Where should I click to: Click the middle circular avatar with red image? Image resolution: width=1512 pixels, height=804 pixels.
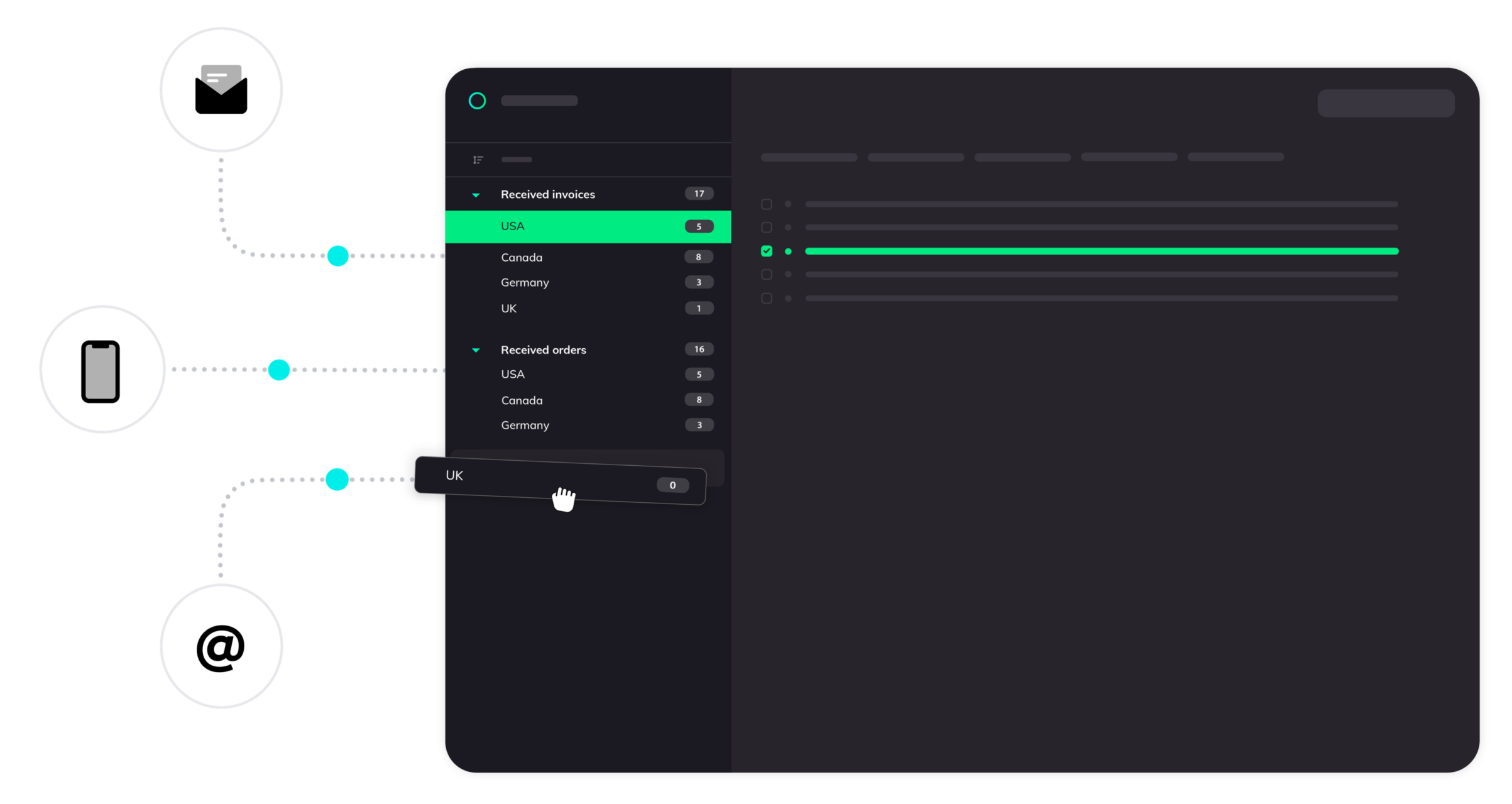click(x=101, y=368)
